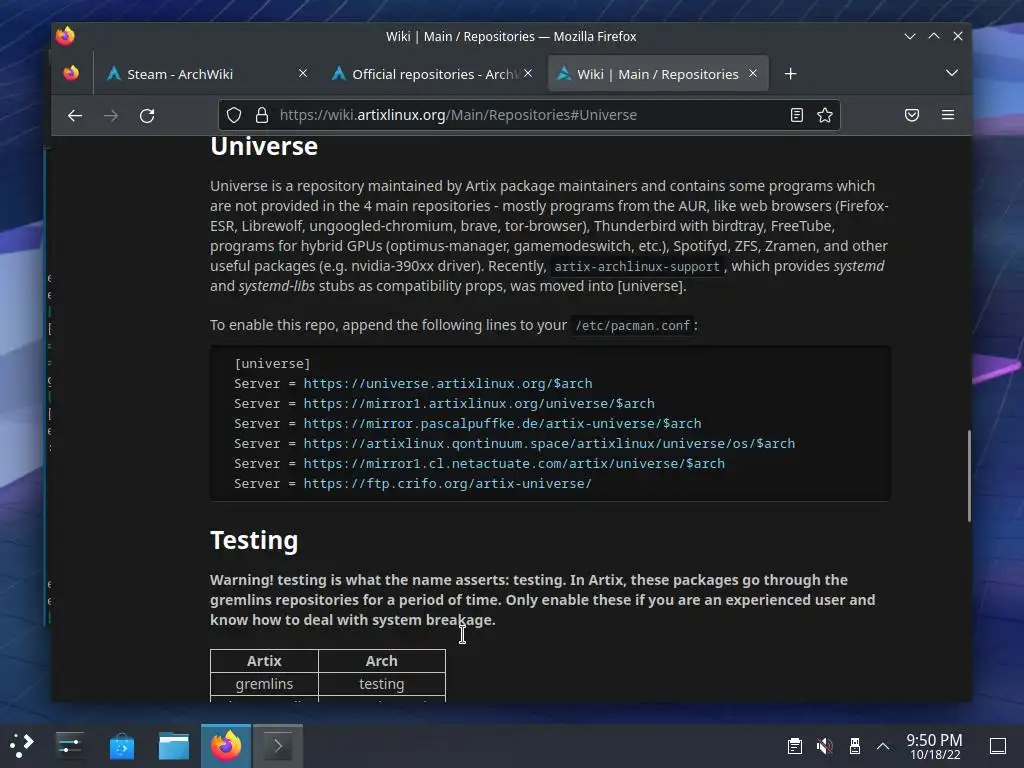Open tracking protection shield info
Viewport: 1024px width, 768px height.
pos(234,116)
